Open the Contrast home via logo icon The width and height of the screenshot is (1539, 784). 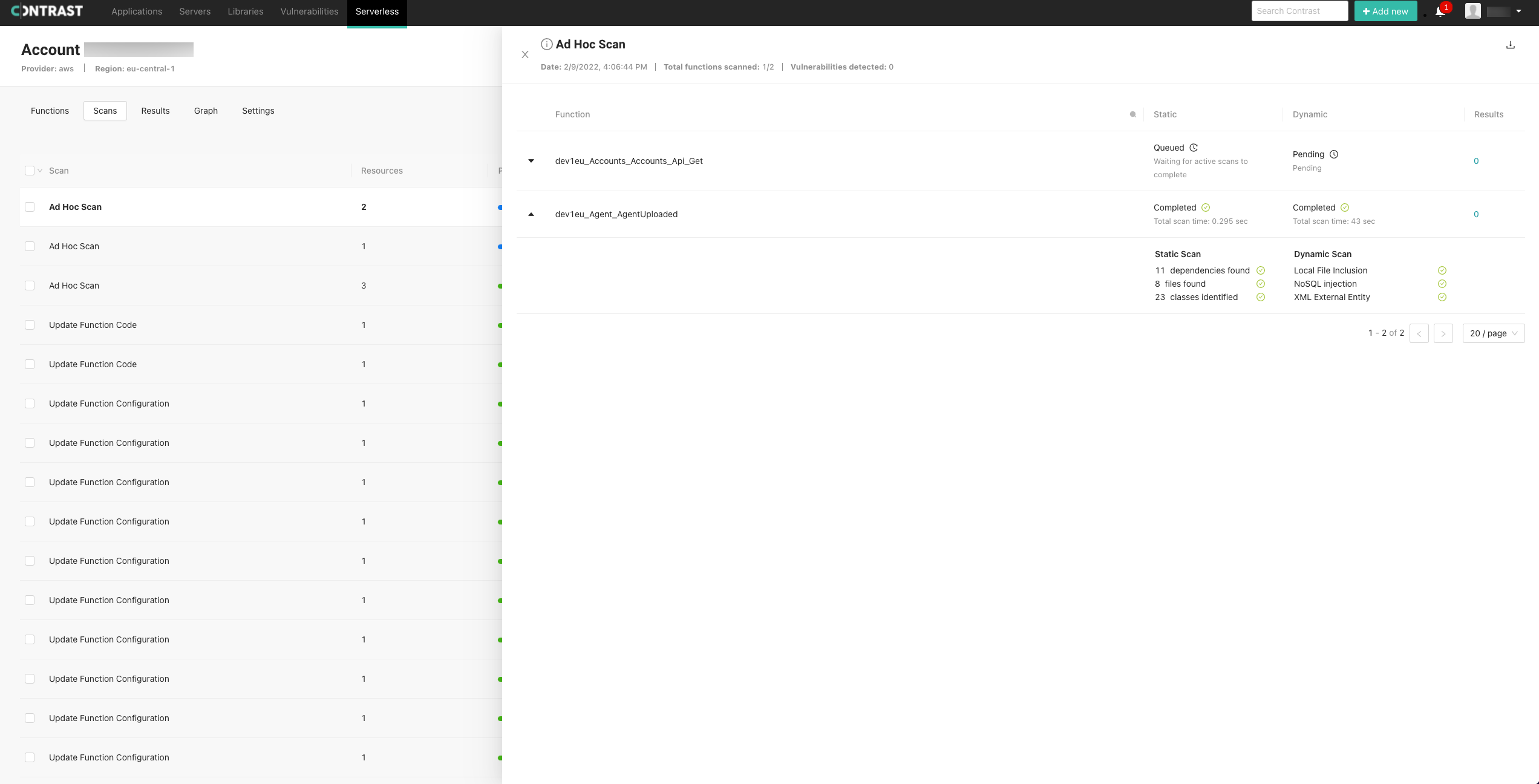pyautogui.click(x=47, y=10)
